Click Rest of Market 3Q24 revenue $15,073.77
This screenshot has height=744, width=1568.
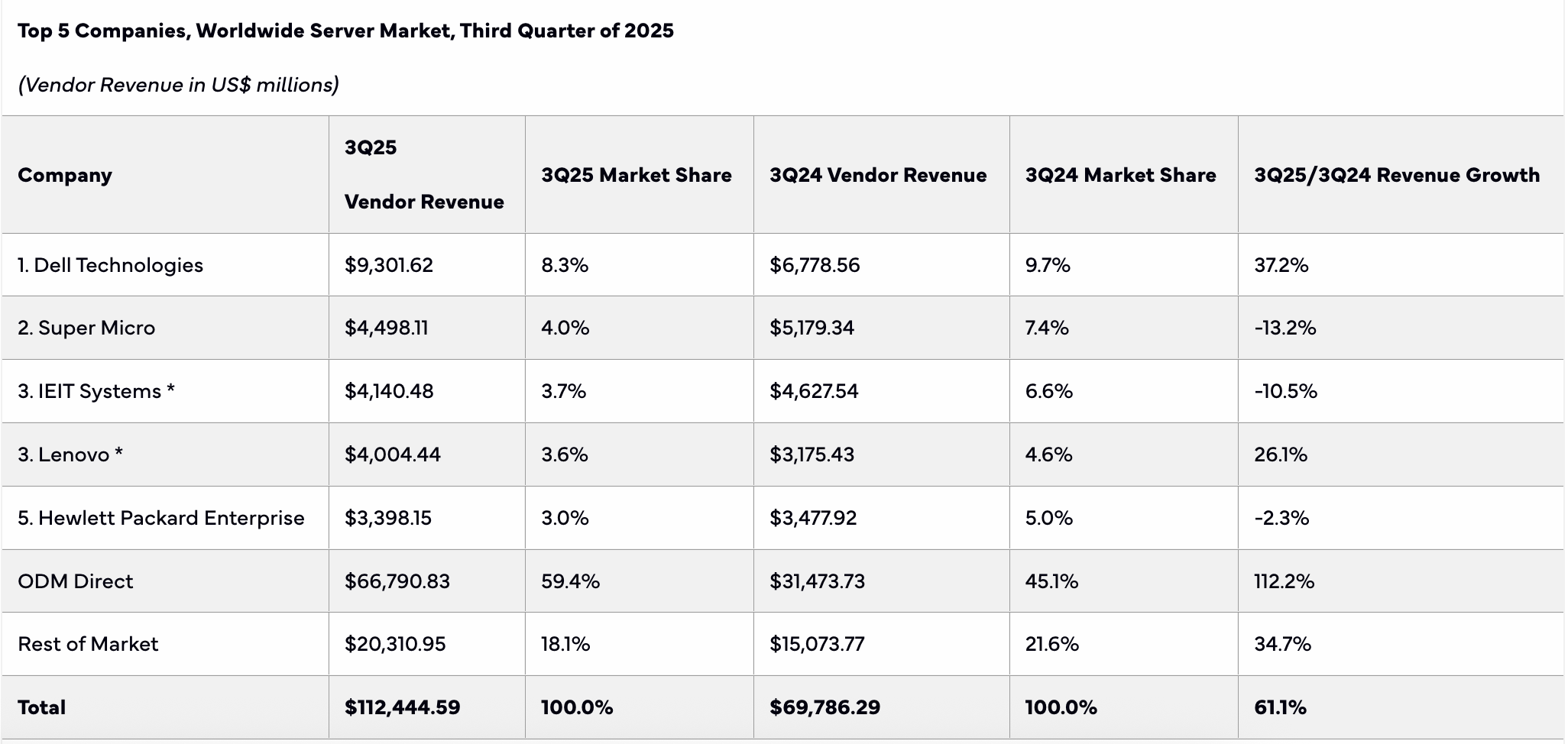click(x=817, y=644)
